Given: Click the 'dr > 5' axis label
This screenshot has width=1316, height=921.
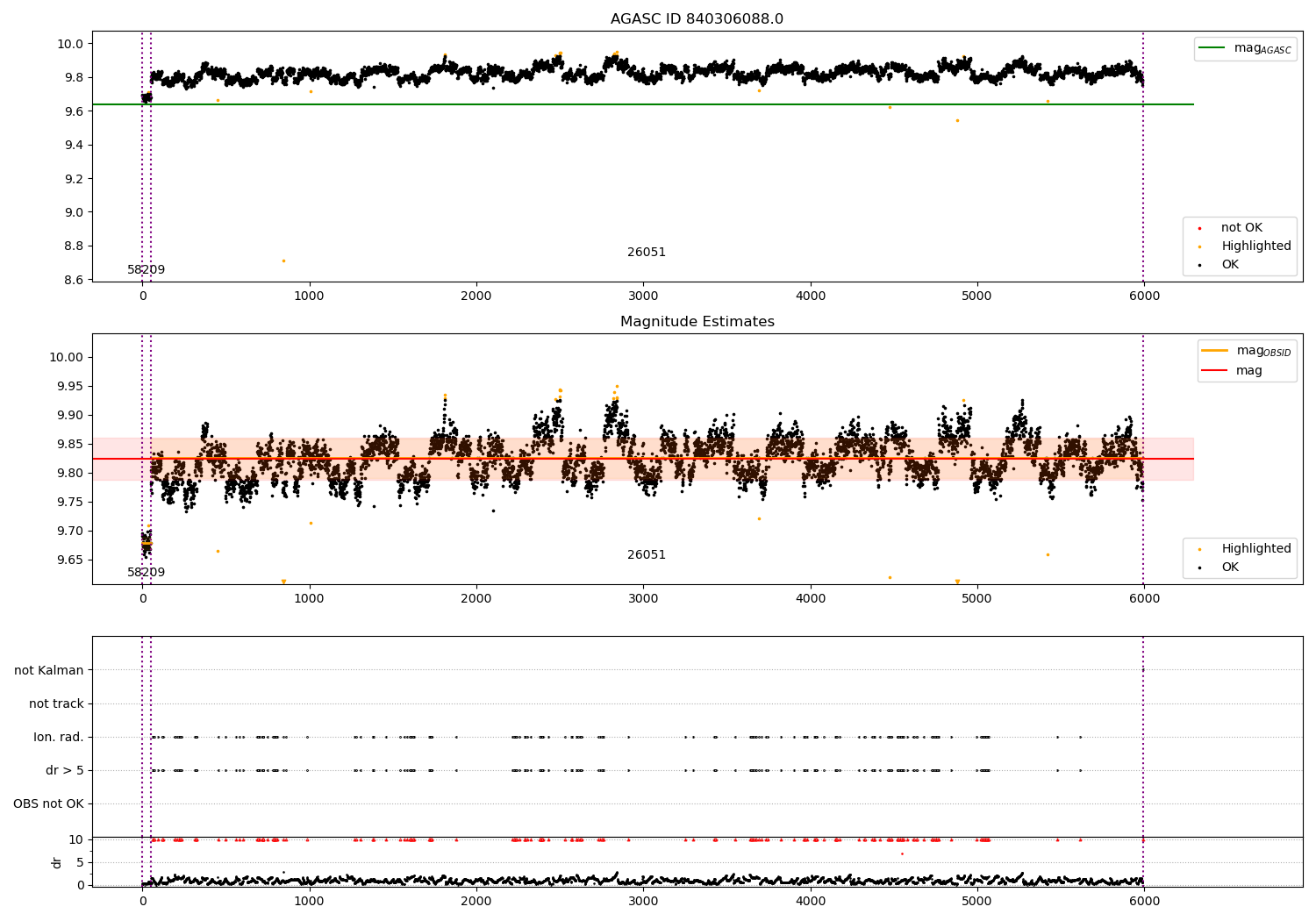Looking at the screenshot, I should (65, 770).
